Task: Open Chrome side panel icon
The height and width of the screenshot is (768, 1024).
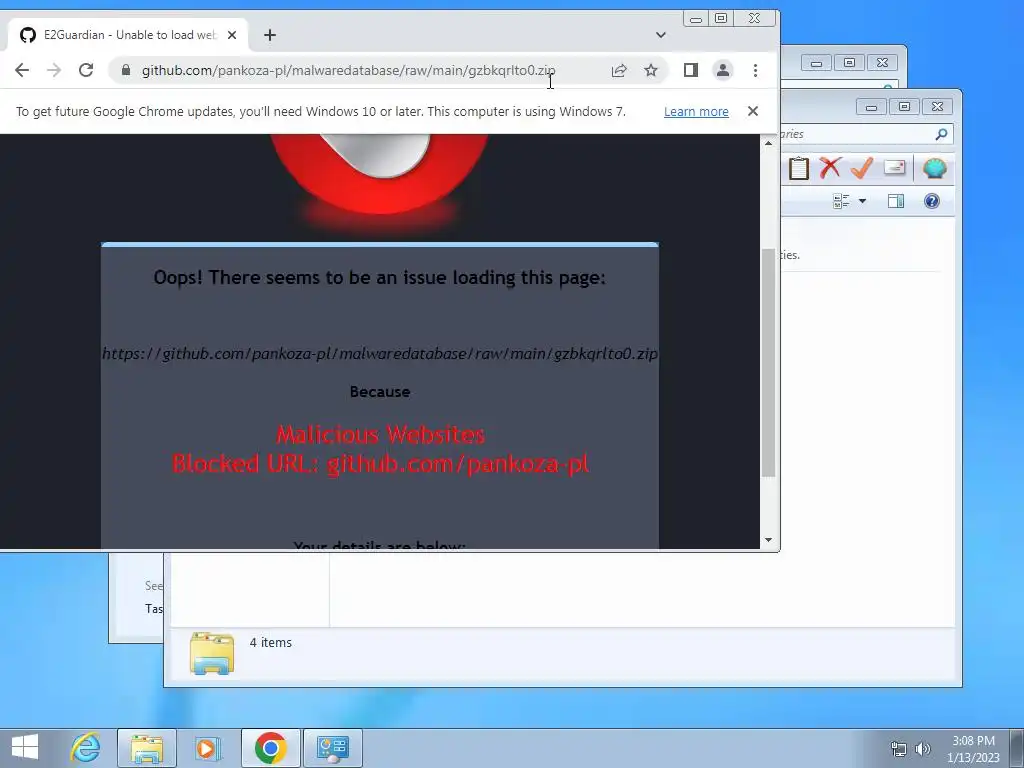Action: click(x=690, y=70)
